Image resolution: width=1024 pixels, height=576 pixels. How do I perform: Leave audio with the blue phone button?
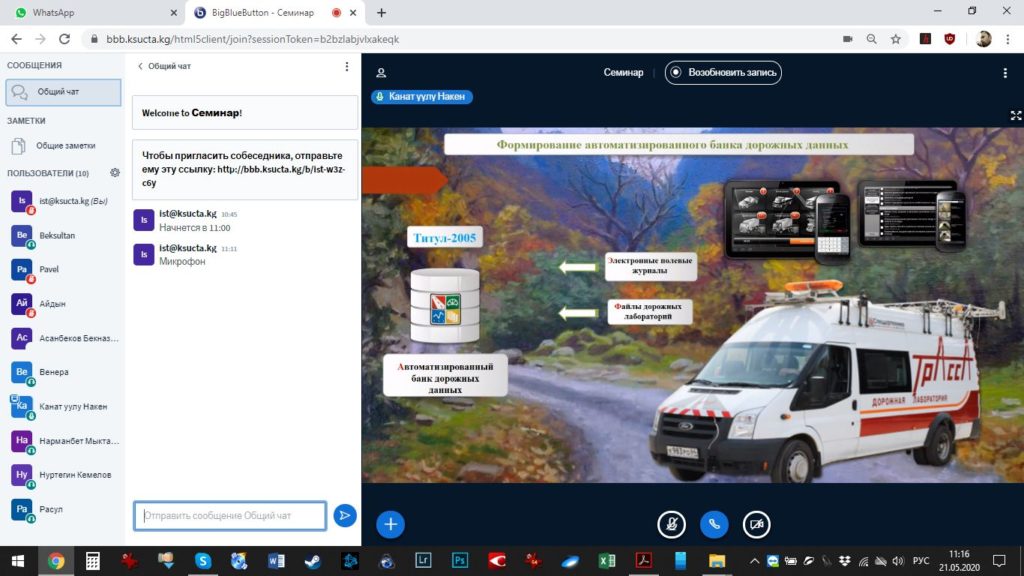point(714,524)
